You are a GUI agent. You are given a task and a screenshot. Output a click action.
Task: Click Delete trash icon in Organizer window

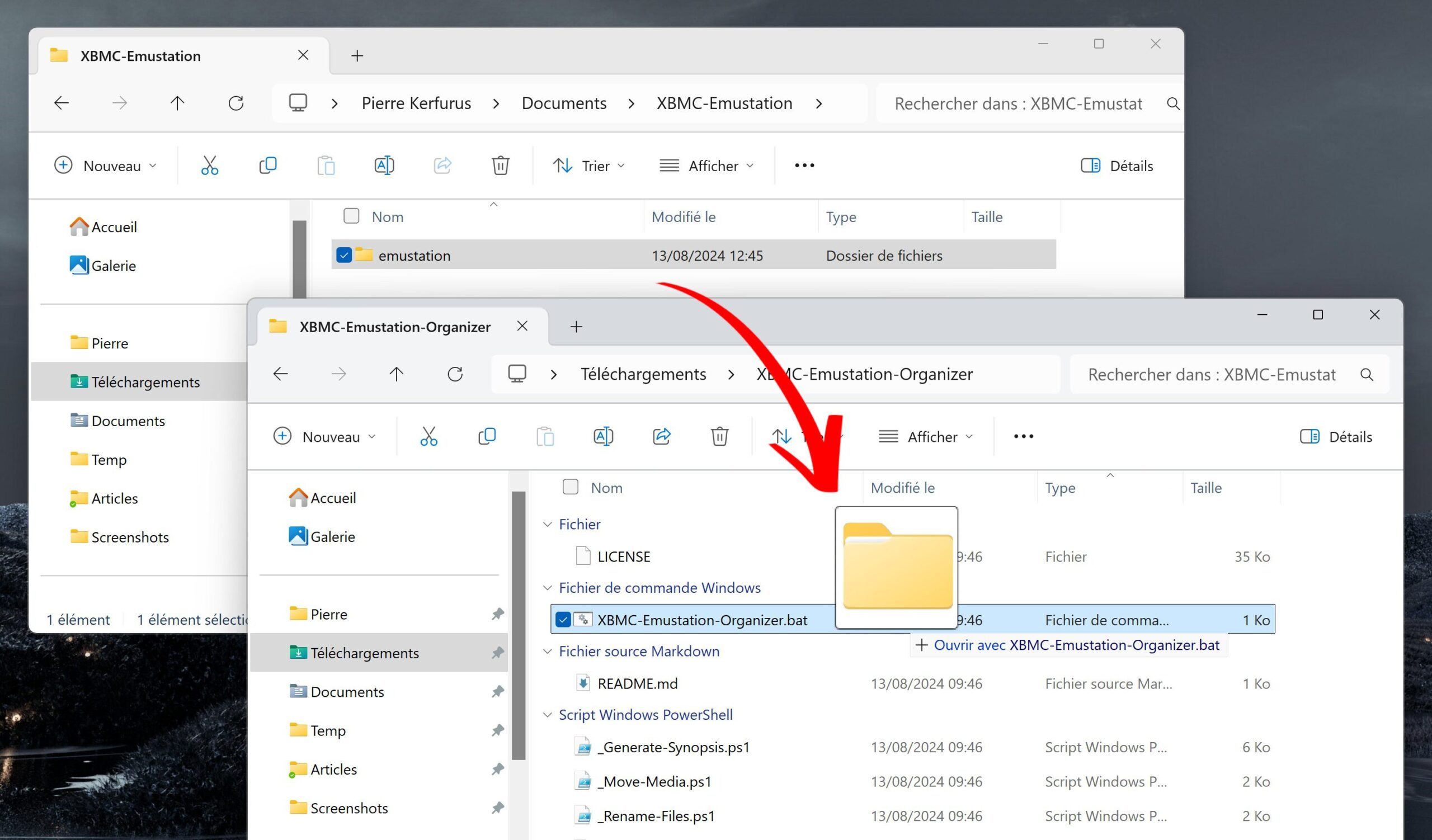(x=719, y=436)
